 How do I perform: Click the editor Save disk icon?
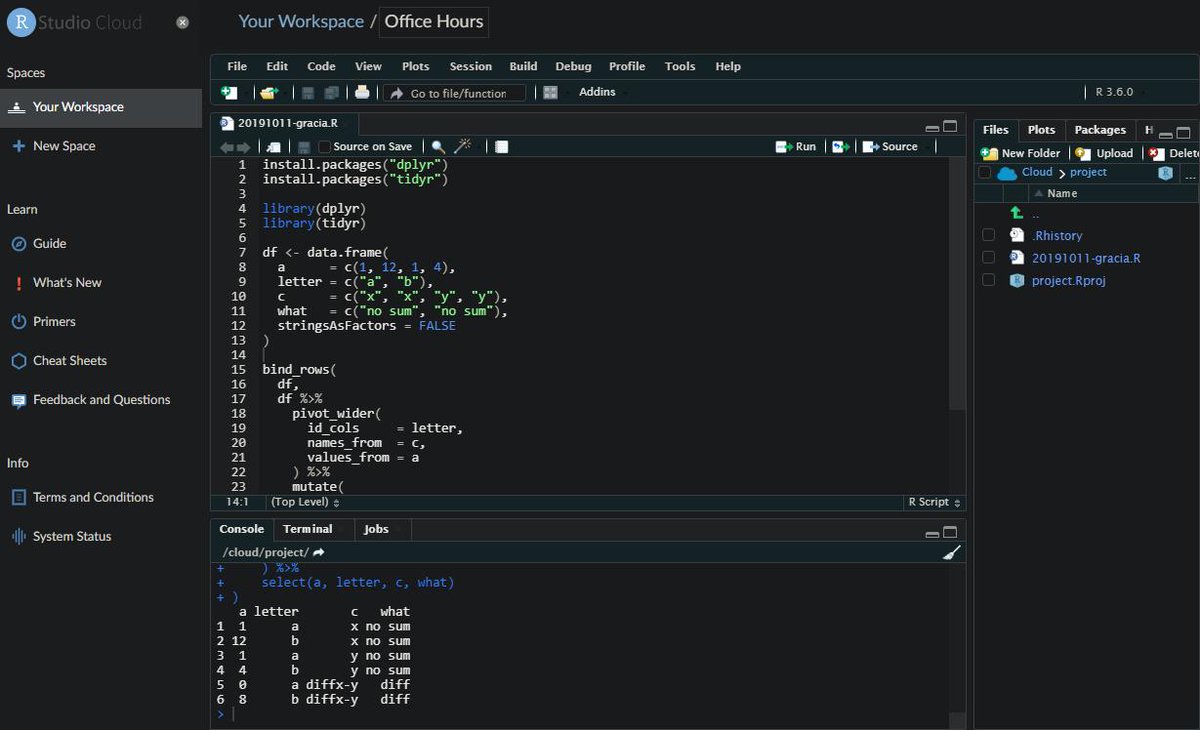pos(304,147)
